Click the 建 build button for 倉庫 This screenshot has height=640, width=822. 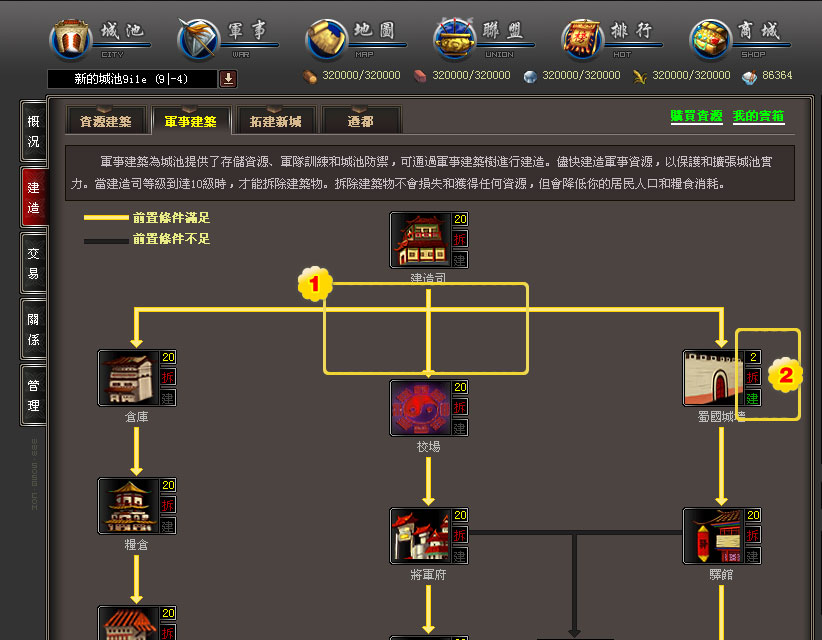coord(167,398)
